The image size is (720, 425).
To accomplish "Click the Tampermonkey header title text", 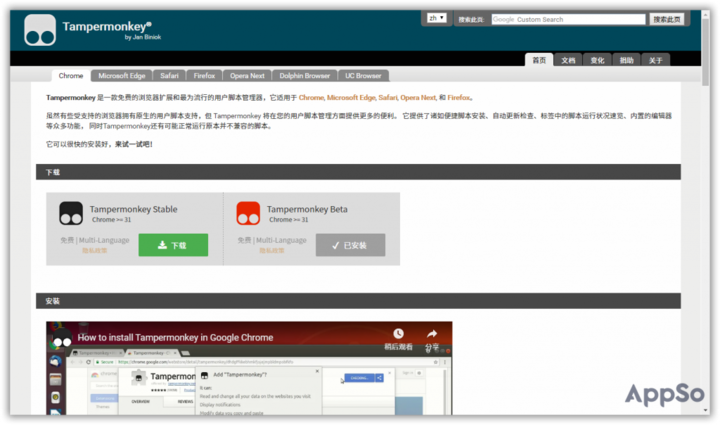I will pos(107,26).
